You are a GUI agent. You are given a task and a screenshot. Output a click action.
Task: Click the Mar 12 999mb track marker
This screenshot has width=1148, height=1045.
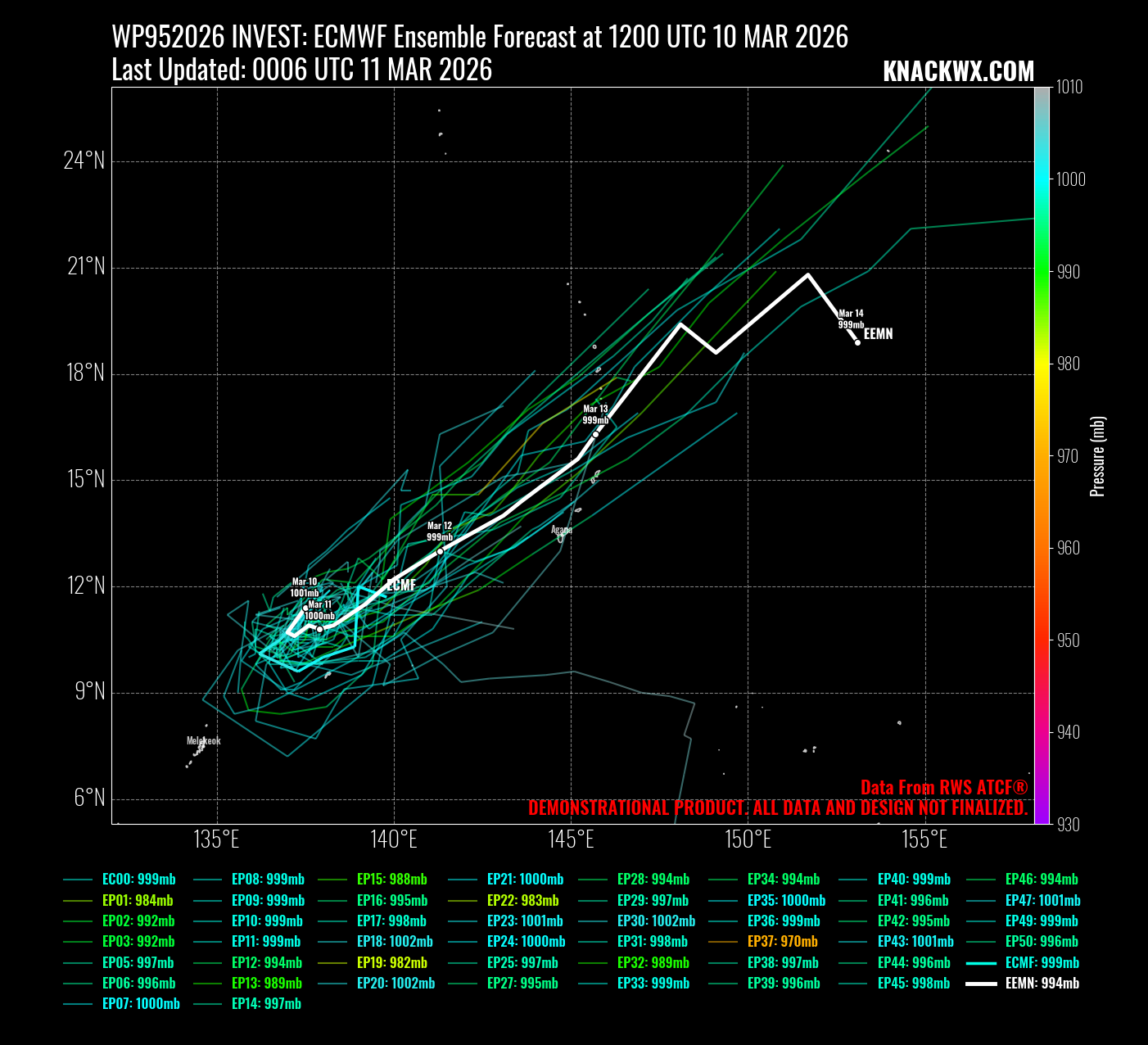(x=440, y=551)
